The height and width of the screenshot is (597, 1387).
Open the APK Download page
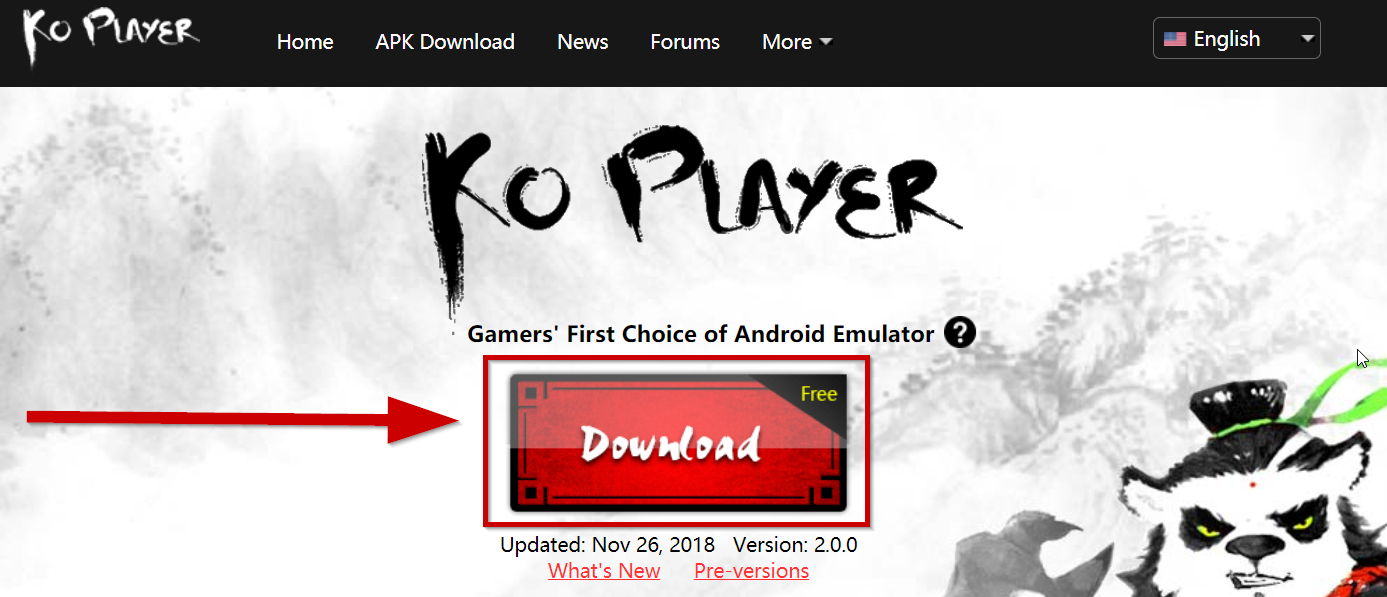point(445,42)
